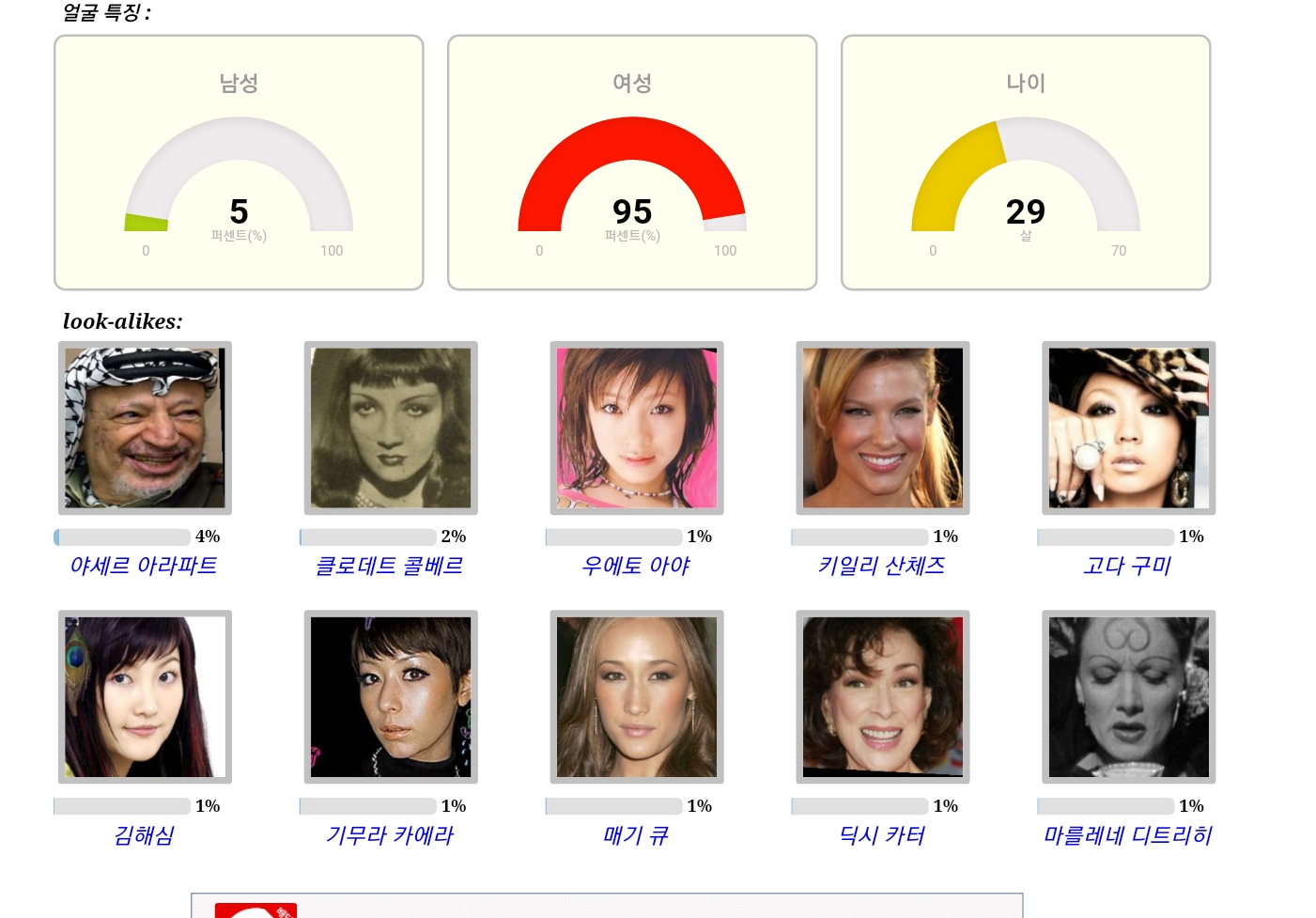Screen dimensions: 1316x918
Task: Select the pink-background photo above 우에토 아야
Action: coord(637,428)
